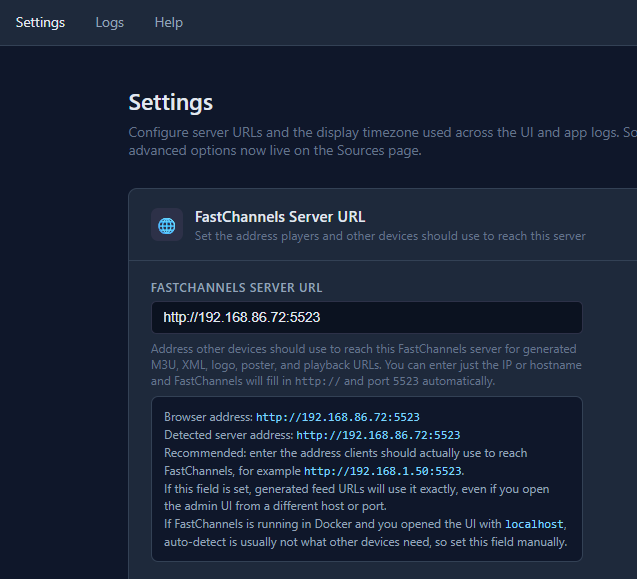637x579 pixels.
Task: Click the localhost code text
Action: point(534,525)
